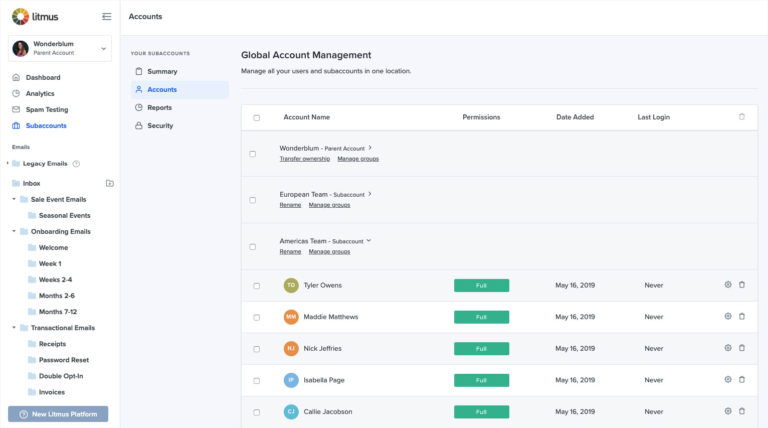Open the Wonderblum account switcher dropdown
The height and width of the screenshot is (428, 768).
point(103,48)
